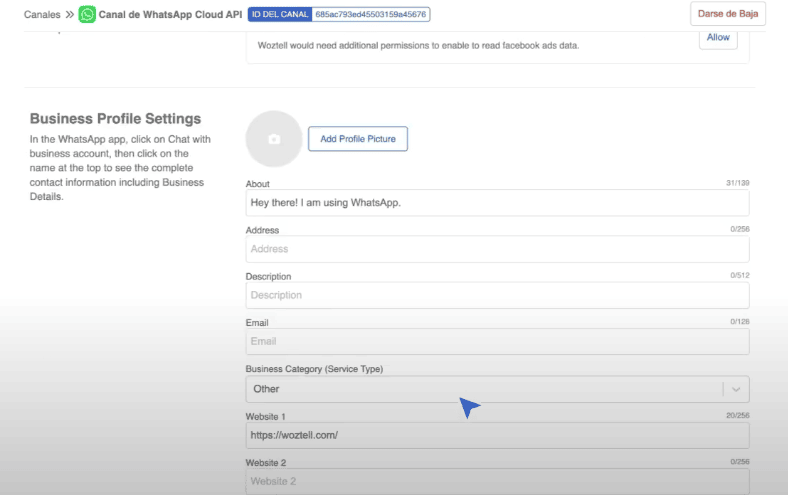Click the Business Profile Settings heading
Image resolution: width=788 pixels, height=495 pixels.
point(116,119)
